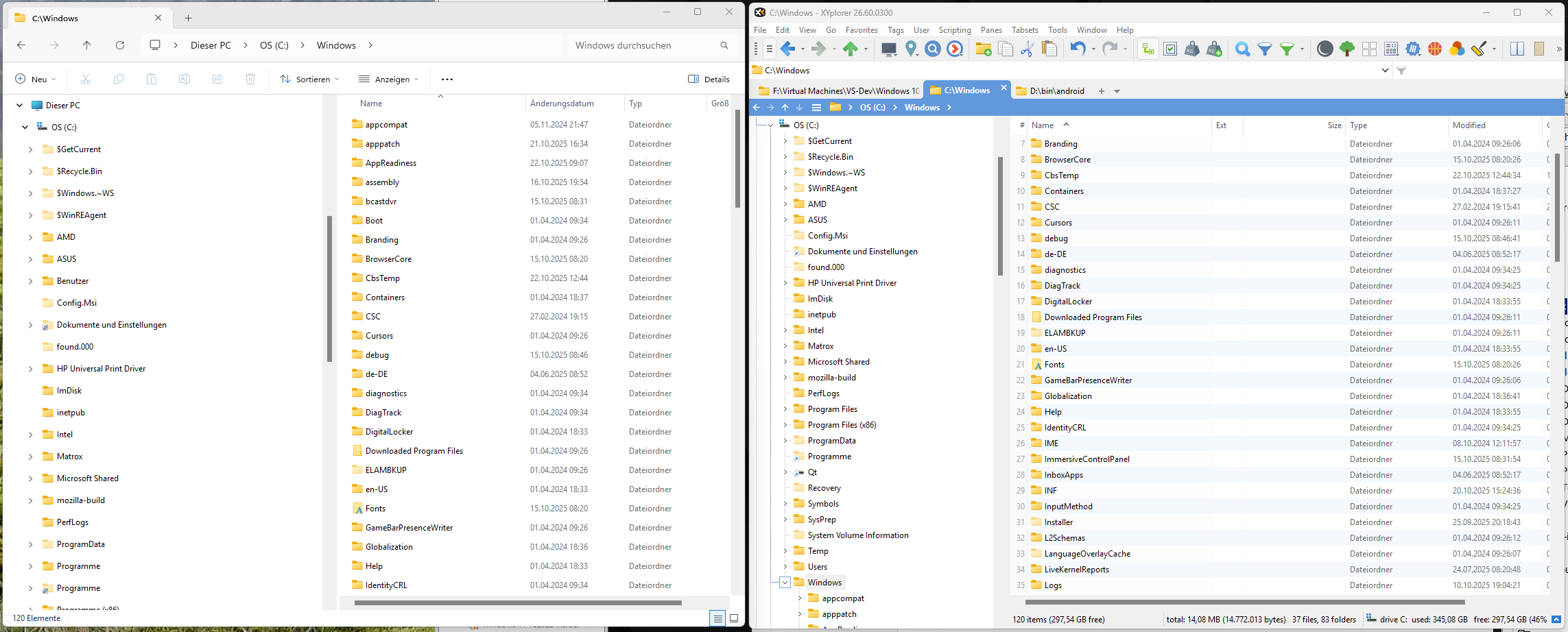
Task: Open the monitor drives icon in XYplorer toolbar
Action: click(889, 49)
